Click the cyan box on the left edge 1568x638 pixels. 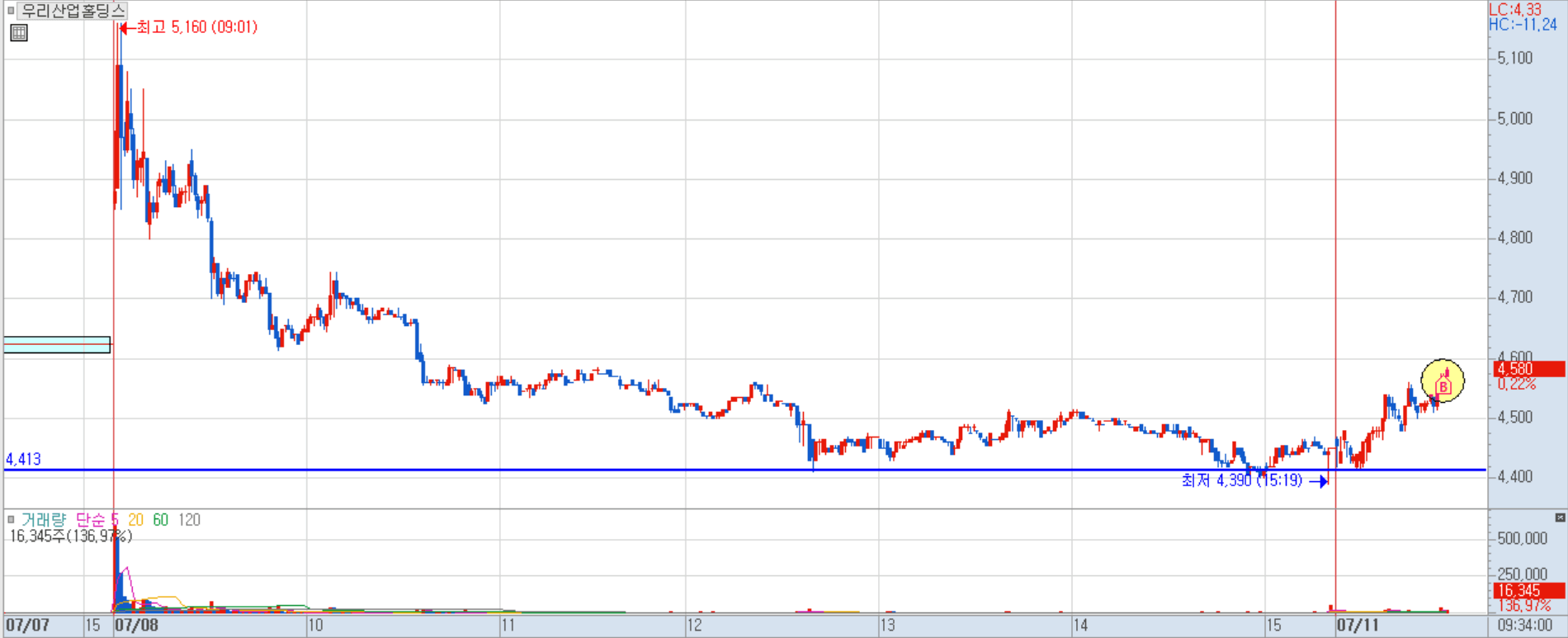coord(57,345)
